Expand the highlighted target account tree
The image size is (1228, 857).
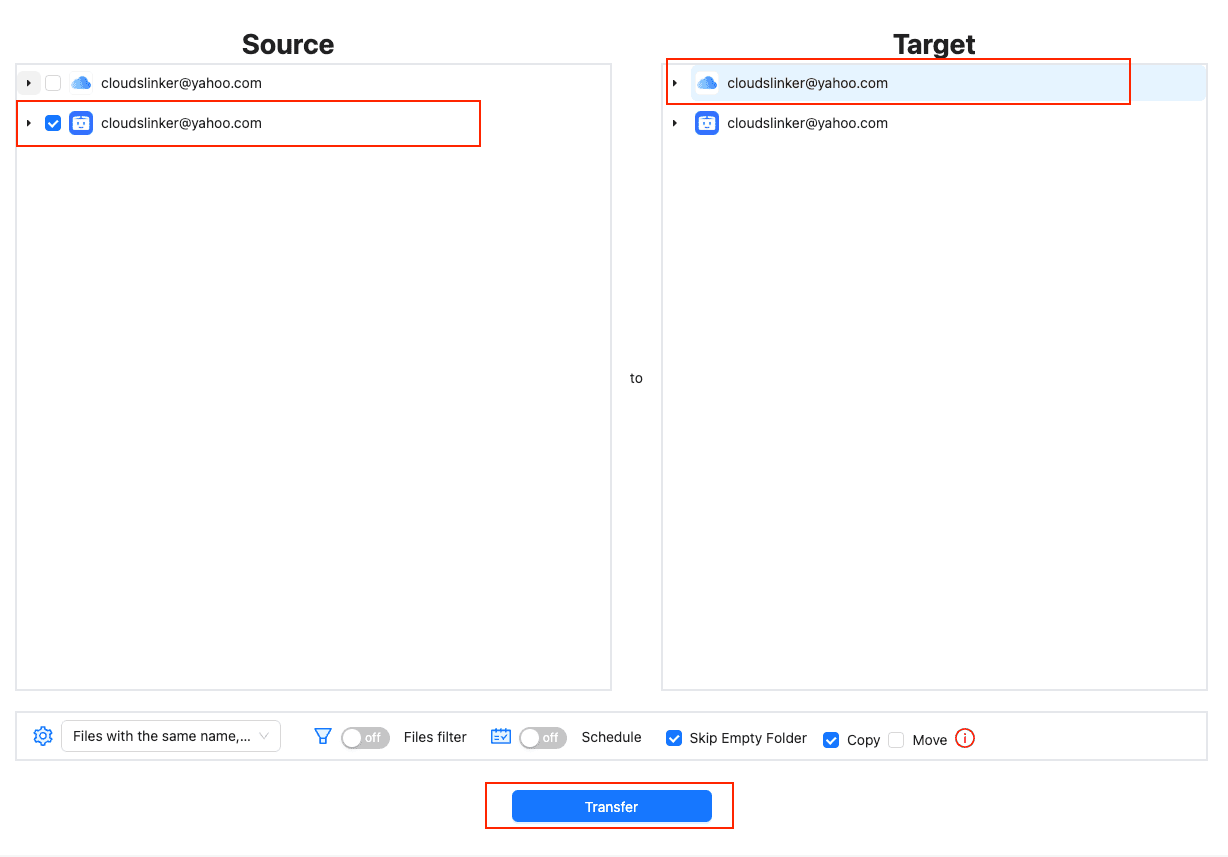coord(674,82)
